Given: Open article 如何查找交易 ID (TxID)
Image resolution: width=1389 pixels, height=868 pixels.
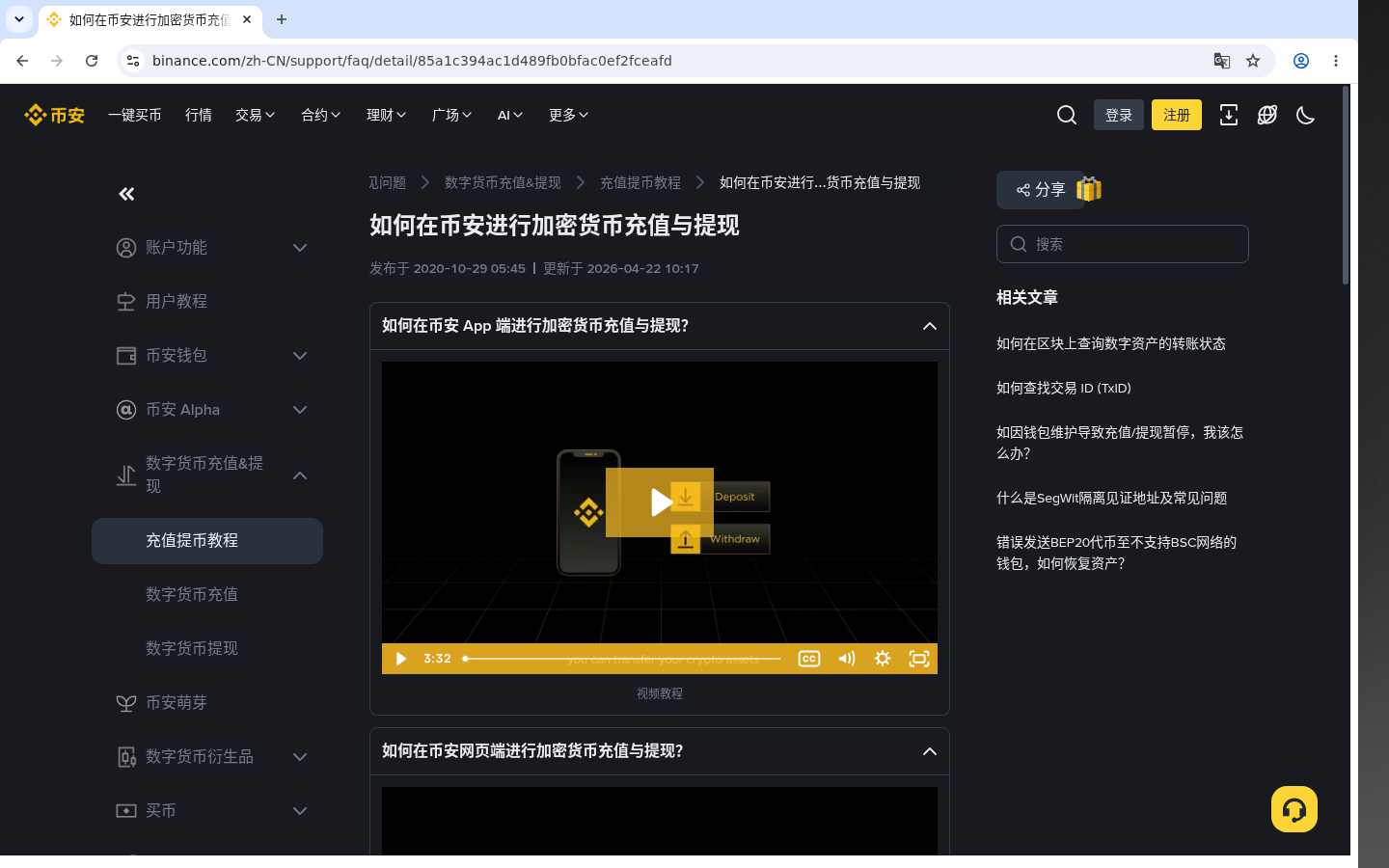Looking at the screenshot, I should (x=1064, y=388).
